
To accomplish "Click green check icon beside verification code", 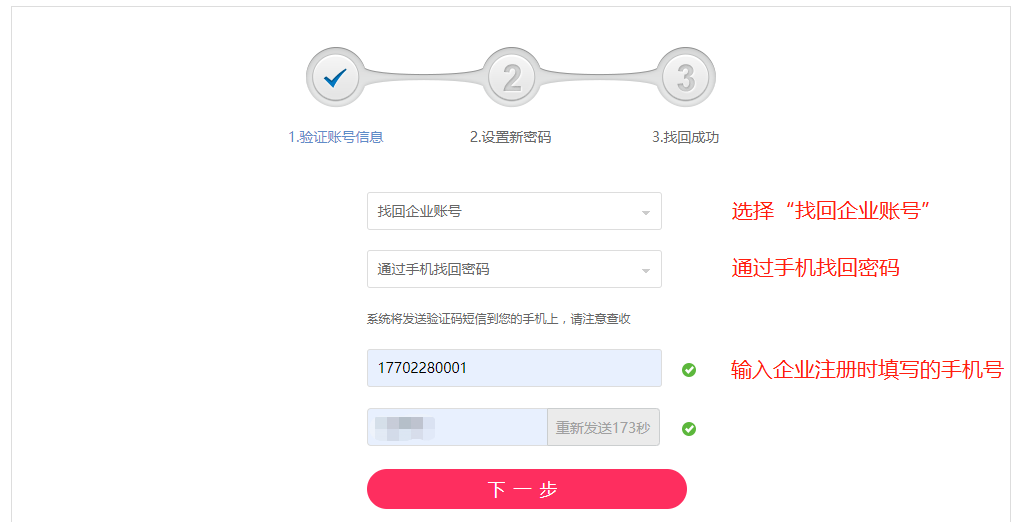I will coord(689,429).
